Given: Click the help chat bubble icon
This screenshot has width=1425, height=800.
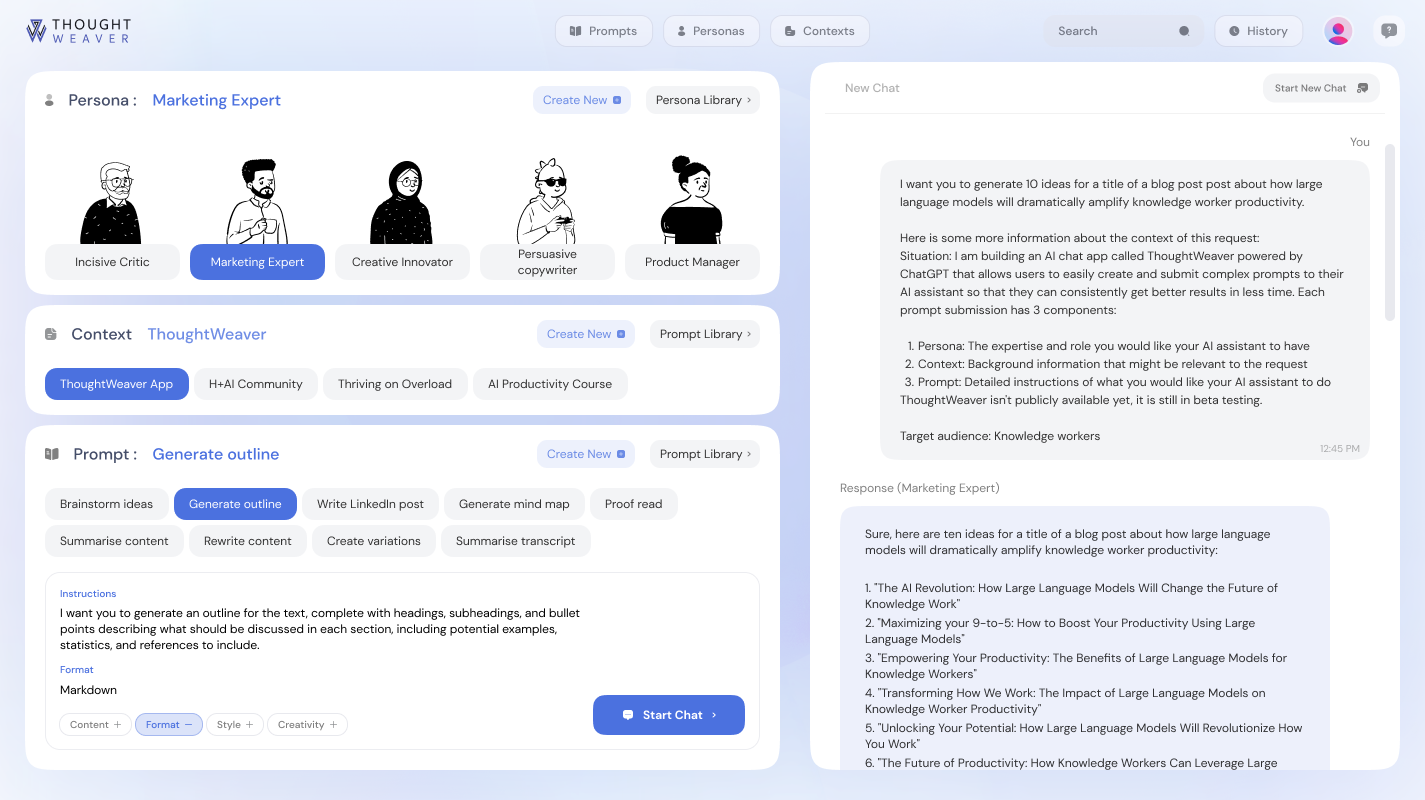Looking at the screenshot, I should (1389, 31).
